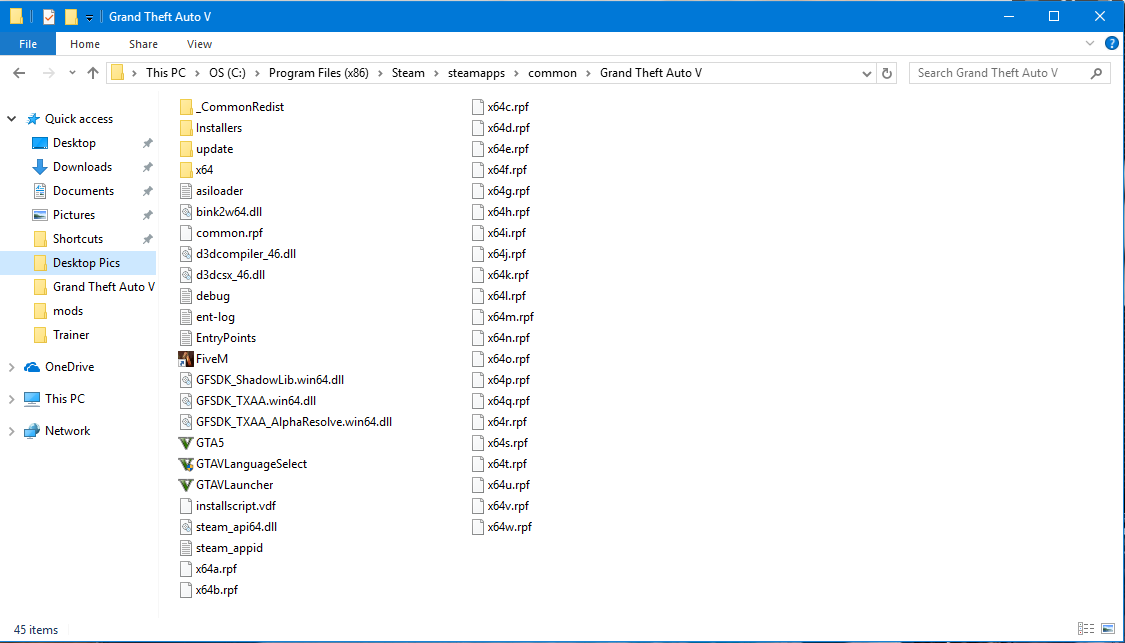Image resolution: width=1125 pixels, height=643 pixels.
Task: Click the asiloader file icon
Action: [186, 191]
